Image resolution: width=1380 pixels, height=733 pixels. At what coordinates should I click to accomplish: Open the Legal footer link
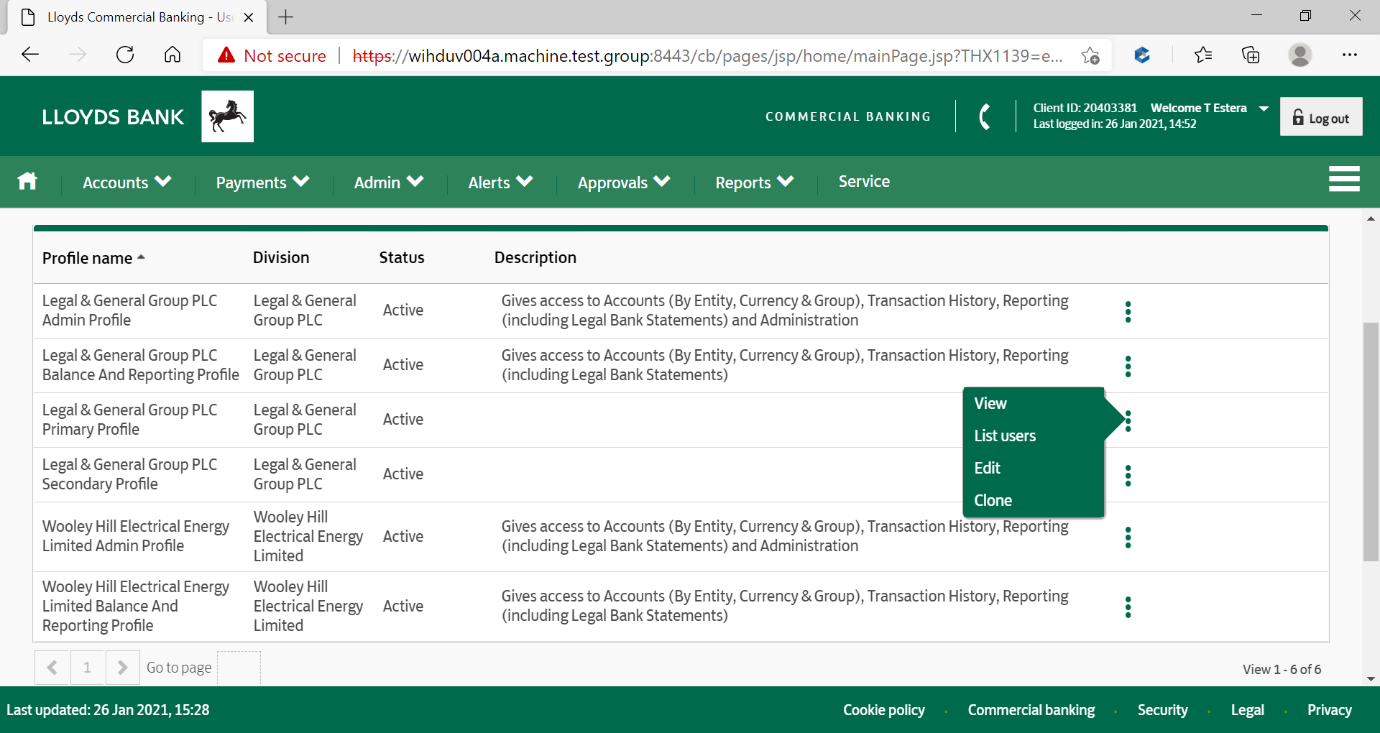coord(1247,710)
